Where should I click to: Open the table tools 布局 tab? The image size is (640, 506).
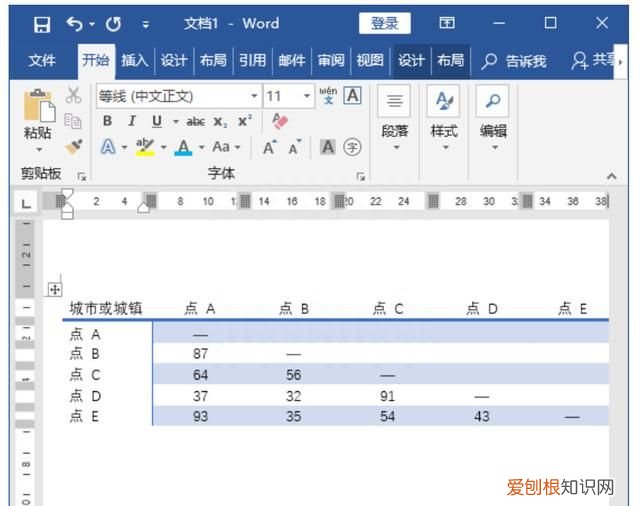click(x=451, y=61)
